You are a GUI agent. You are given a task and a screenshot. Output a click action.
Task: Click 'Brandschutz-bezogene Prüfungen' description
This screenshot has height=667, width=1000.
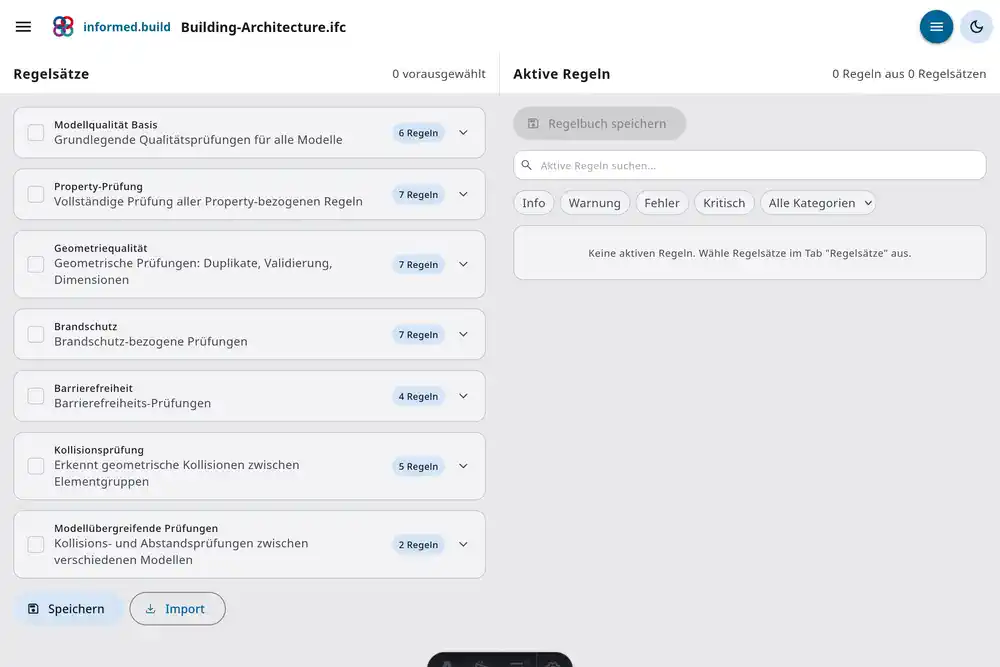(151, 341)
